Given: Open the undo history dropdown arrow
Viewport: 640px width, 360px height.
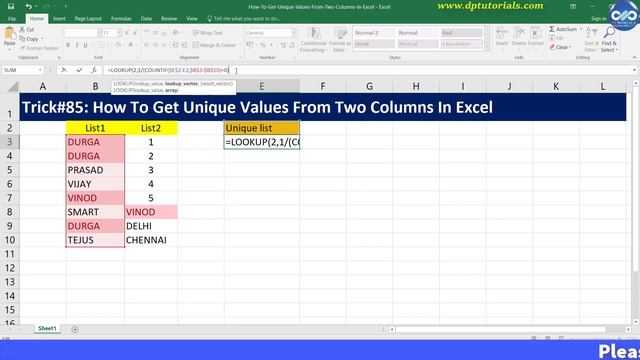Looking at the screenshot, I should tap(36, 7).
